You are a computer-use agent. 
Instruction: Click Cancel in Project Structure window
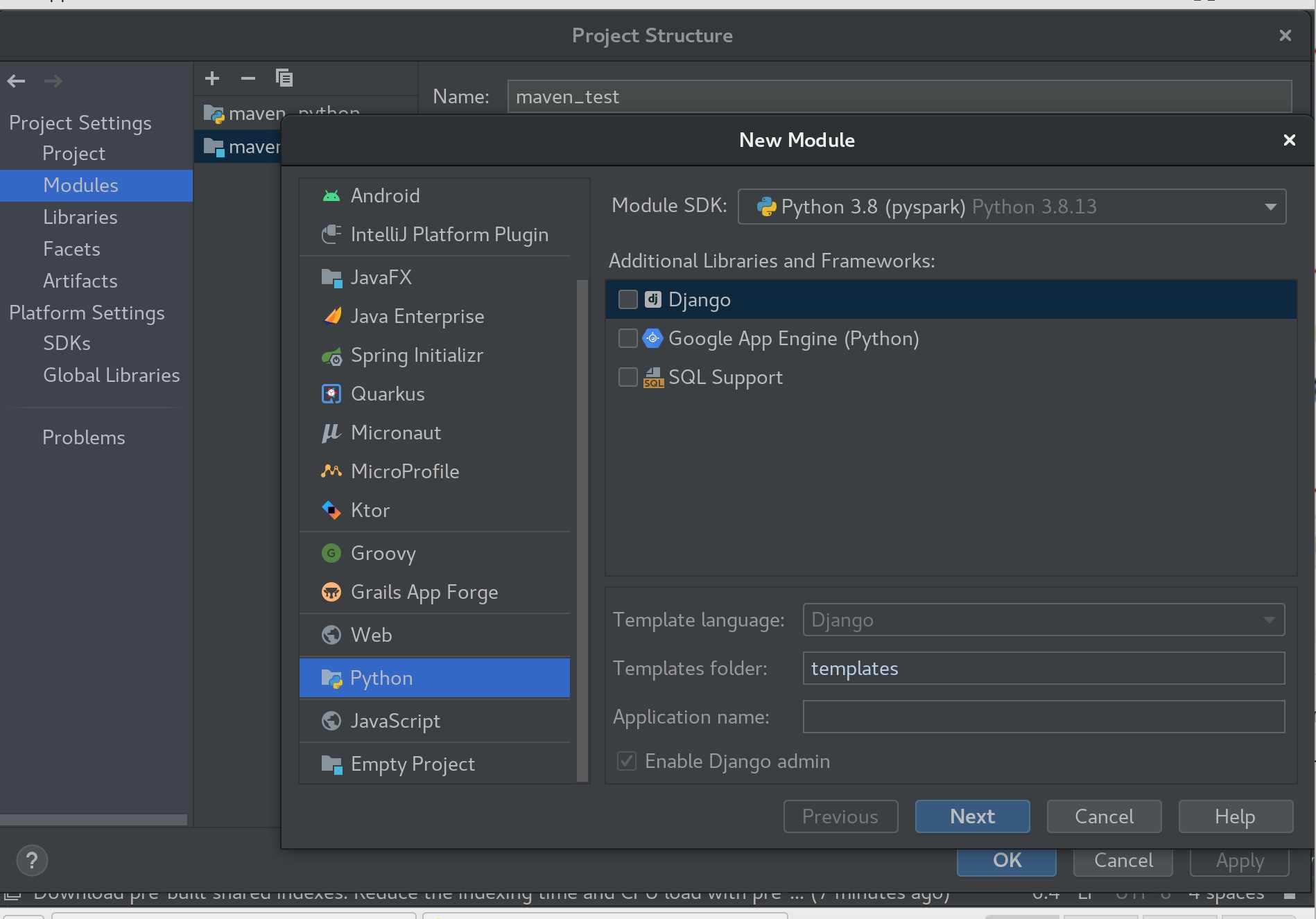point(1123,861)
